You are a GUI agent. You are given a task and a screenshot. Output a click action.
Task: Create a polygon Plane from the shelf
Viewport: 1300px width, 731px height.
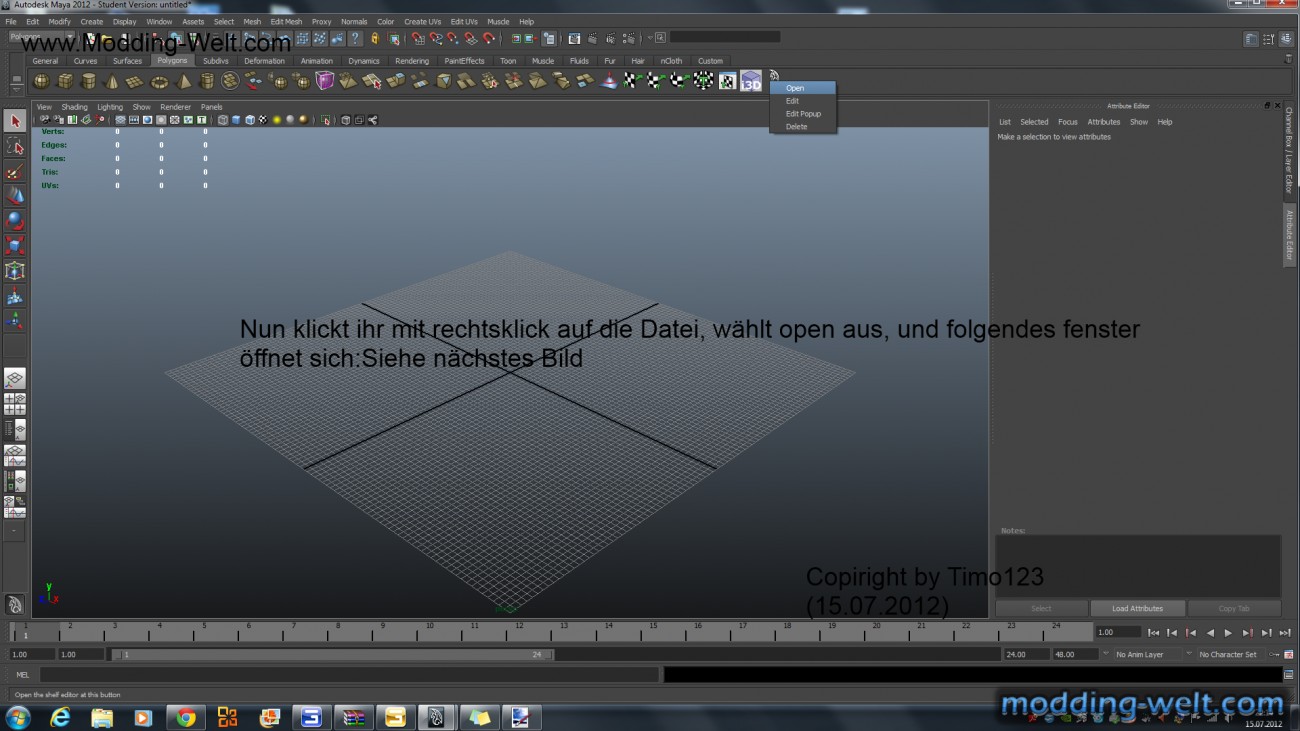click(x=135, y=81)
